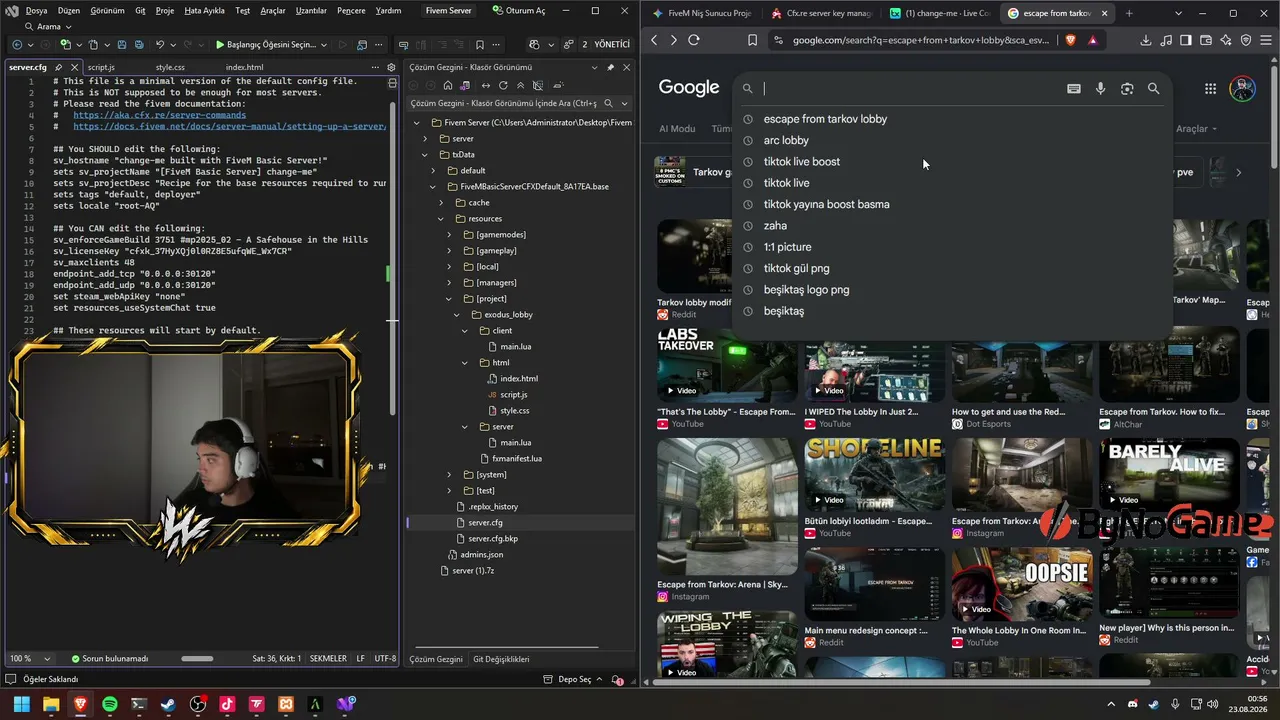Click the sync arrows icon in Solution Explorer
The height and width of the screenshot is (720, 1280).
[486, 85]
